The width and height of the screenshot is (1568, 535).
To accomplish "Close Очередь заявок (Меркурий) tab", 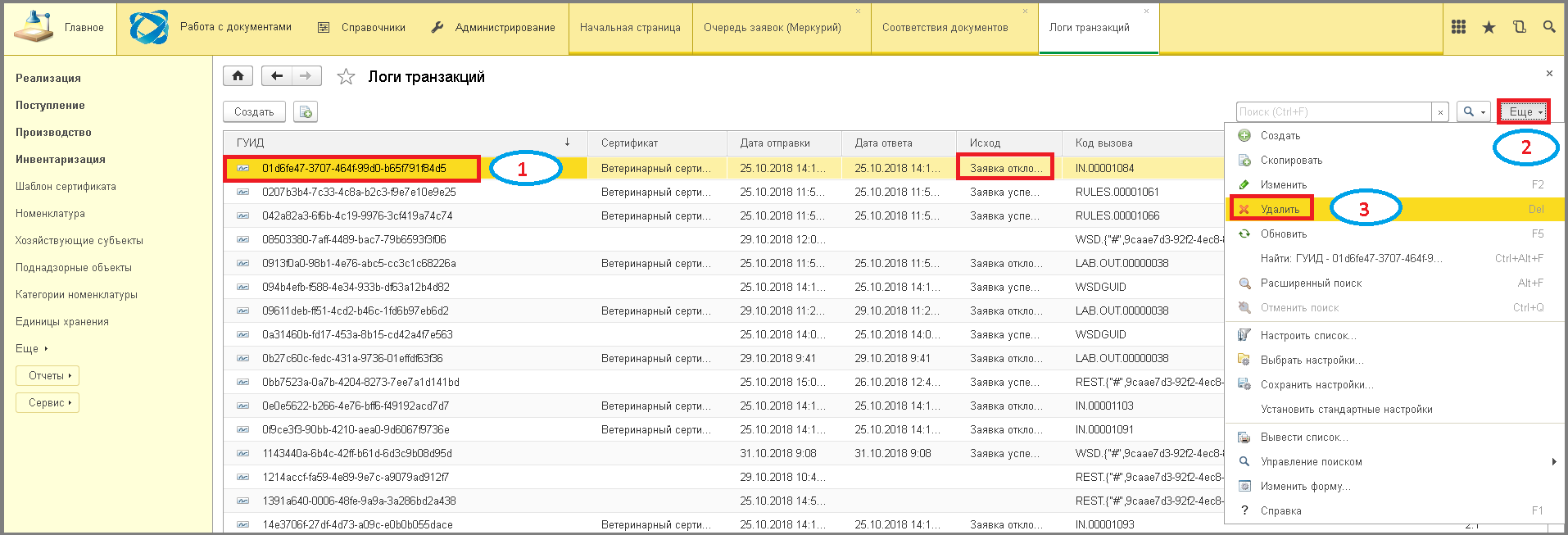I will pyautogui.click(x=858, y=11).
